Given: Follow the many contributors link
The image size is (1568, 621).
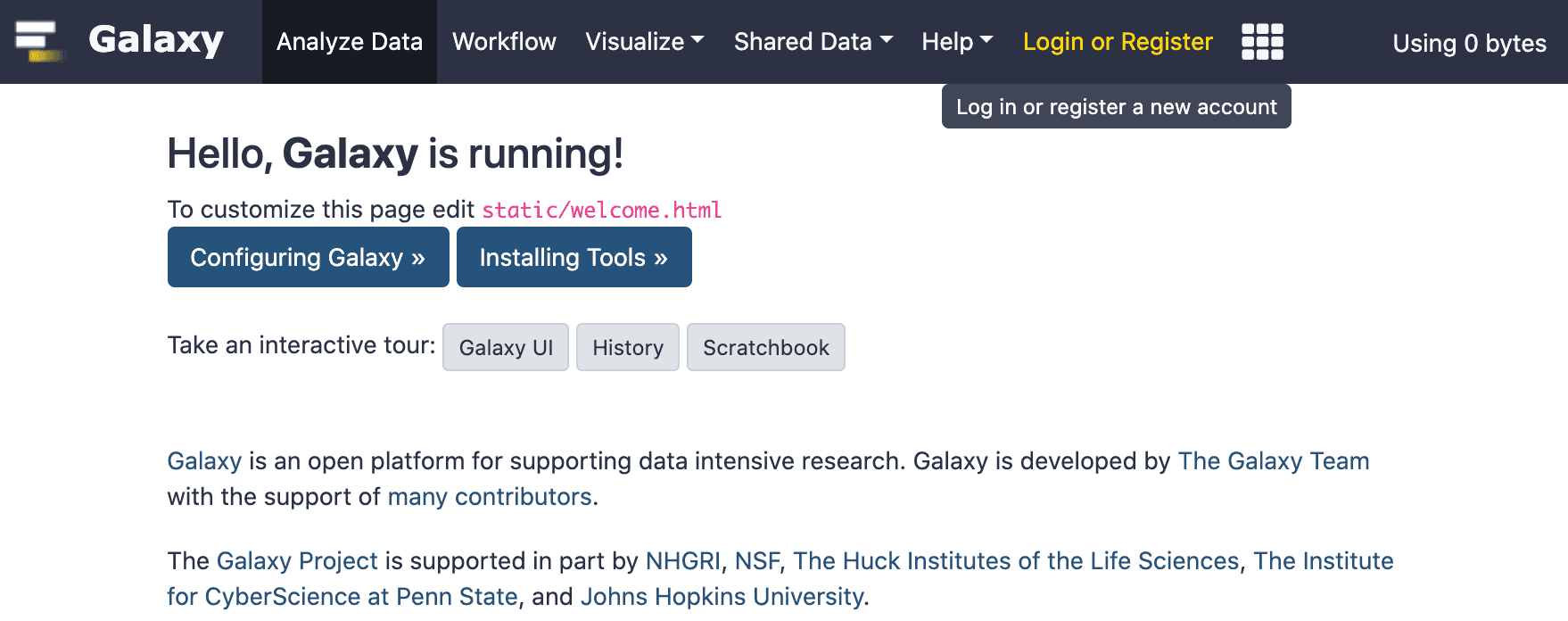Looking at the screenshot, I should 490,497.
